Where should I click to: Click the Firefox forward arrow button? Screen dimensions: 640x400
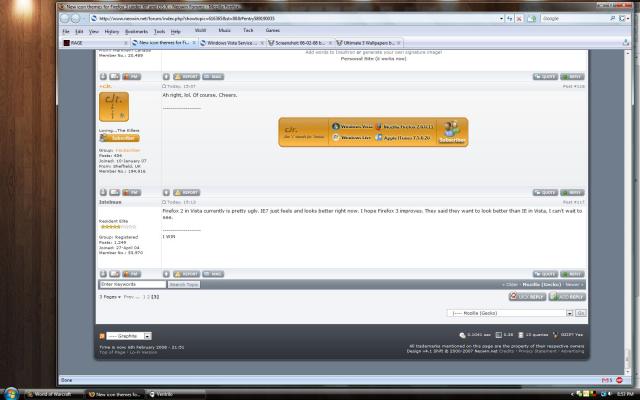click(75, 18)
